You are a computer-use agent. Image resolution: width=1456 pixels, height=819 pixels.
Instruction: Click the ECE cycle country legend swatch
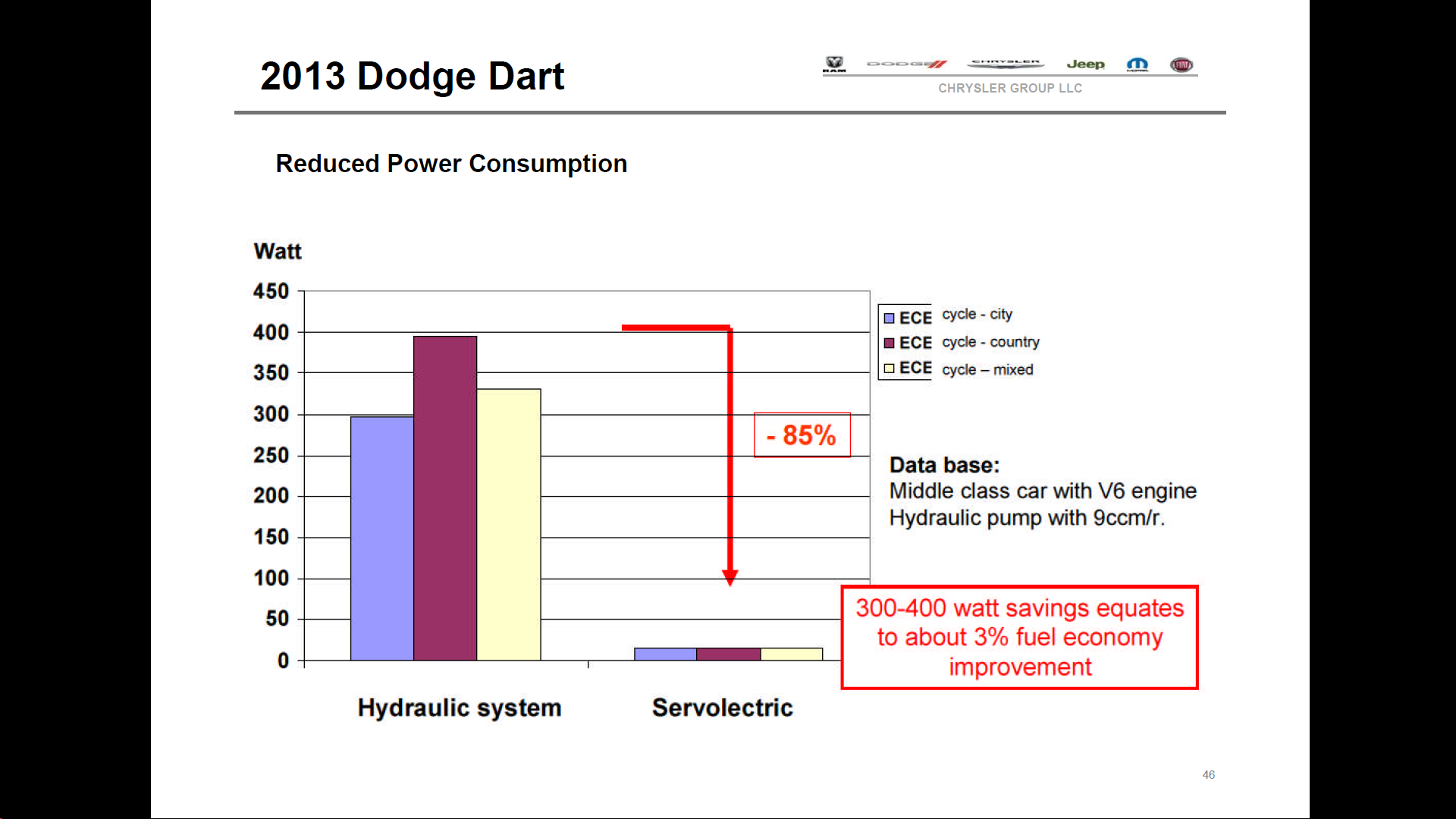coord(890,343)
